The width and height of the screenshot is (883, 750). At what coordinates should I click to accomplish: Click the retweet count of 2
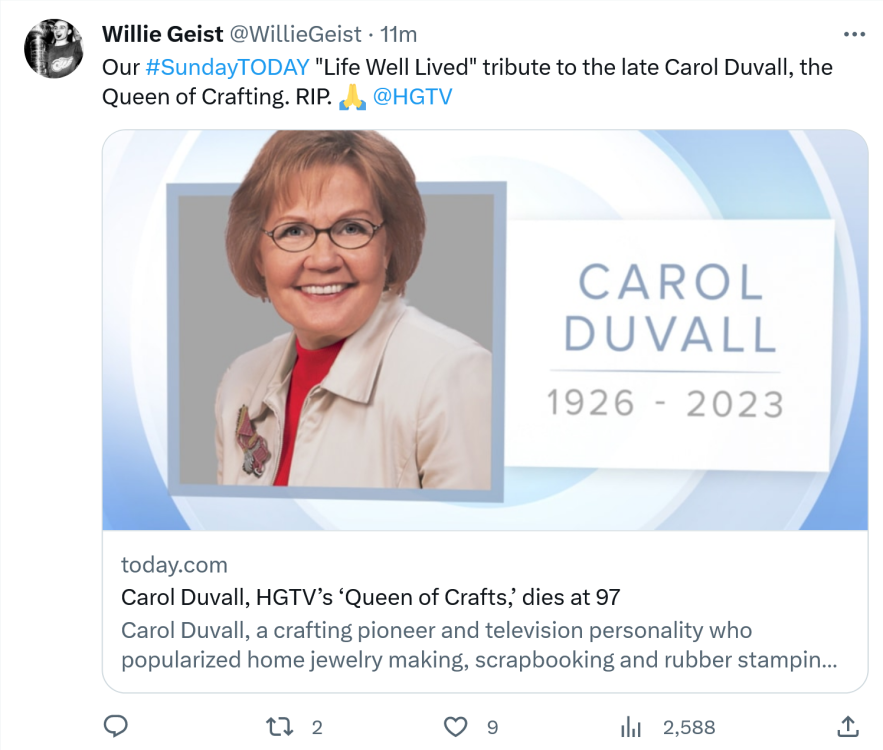coord(317,727)
